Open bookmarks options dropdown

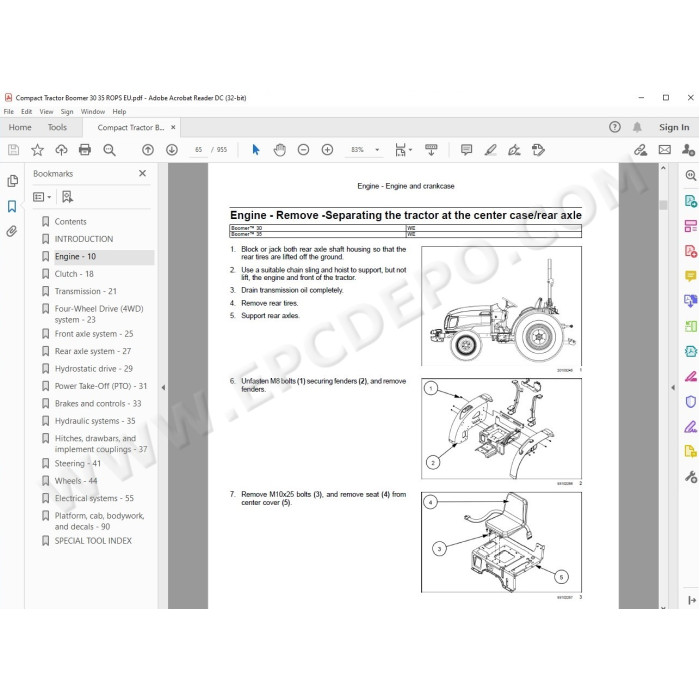[42, 197]
